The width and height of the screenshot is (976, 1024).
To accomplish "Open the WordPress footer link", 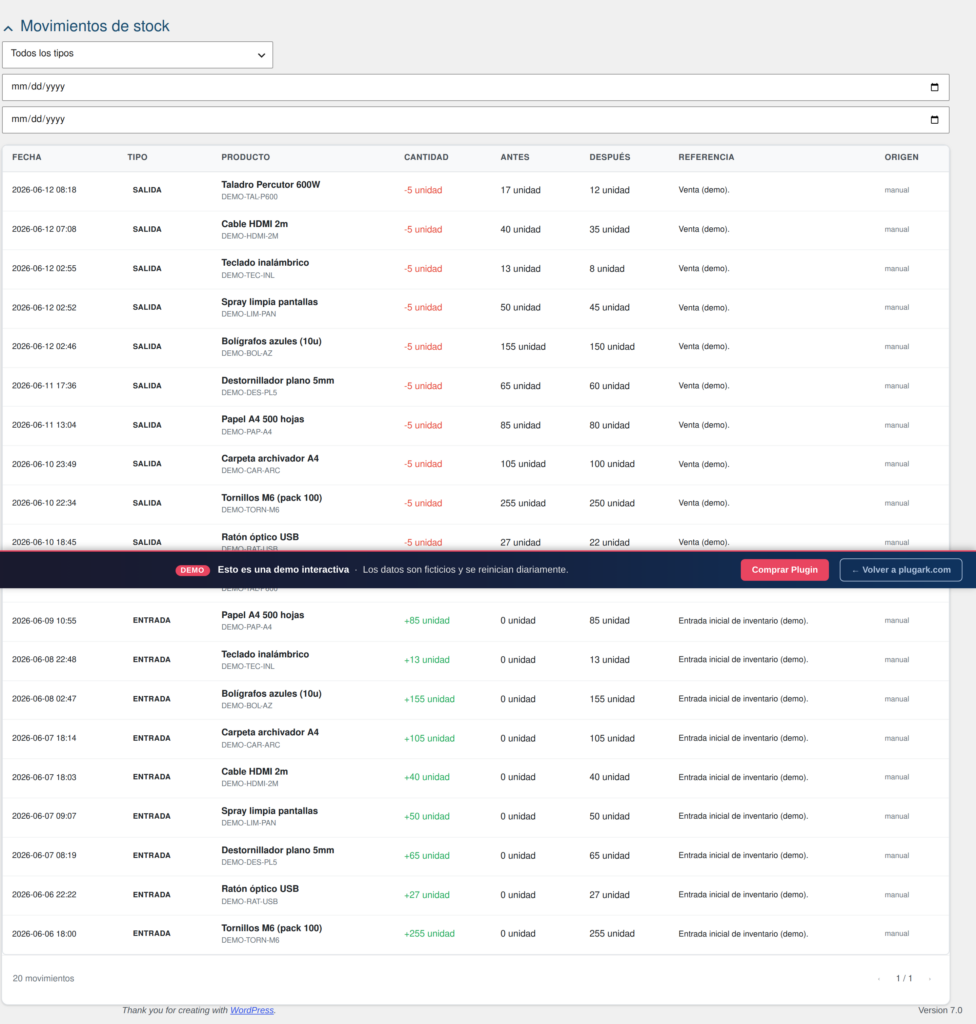I will point(252,1010).
